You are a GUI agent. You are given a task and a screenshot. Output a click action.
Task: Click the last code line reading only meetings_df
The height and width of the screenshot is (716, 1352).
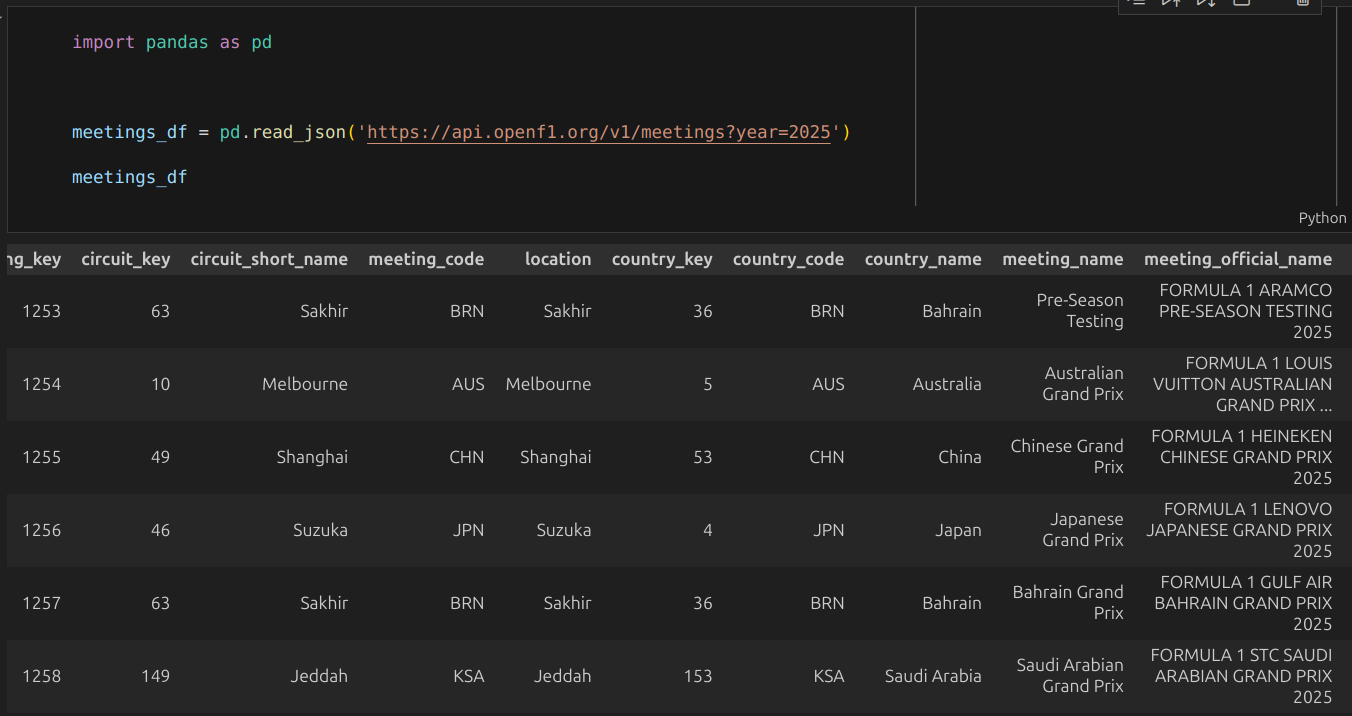click(x=130, y=177)
